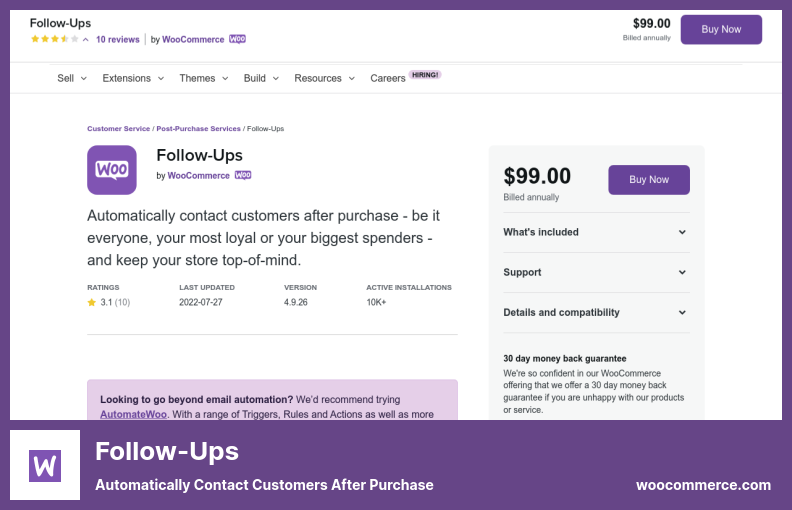792x510 pixels.
Task: Open the Resources dropdown menu
Action: tap(324, 78)
